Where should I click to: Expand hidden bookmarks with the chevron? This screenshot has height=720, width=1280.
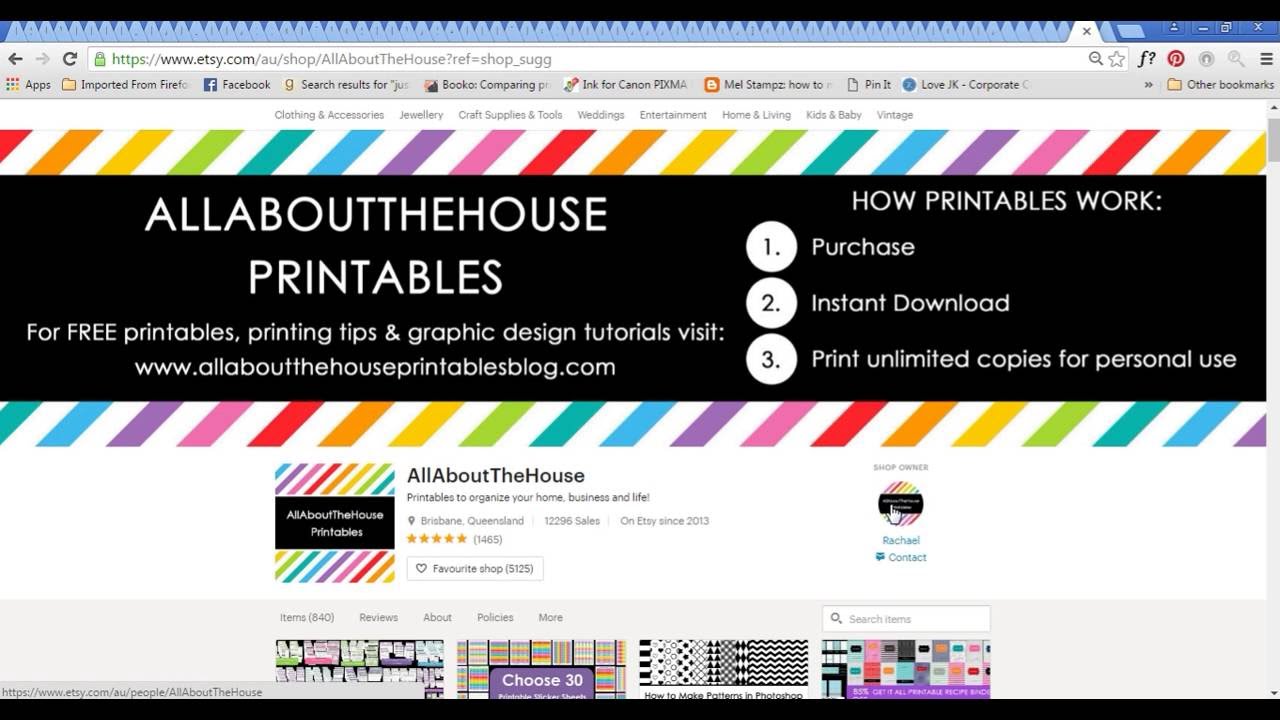tap(1148, 85)
